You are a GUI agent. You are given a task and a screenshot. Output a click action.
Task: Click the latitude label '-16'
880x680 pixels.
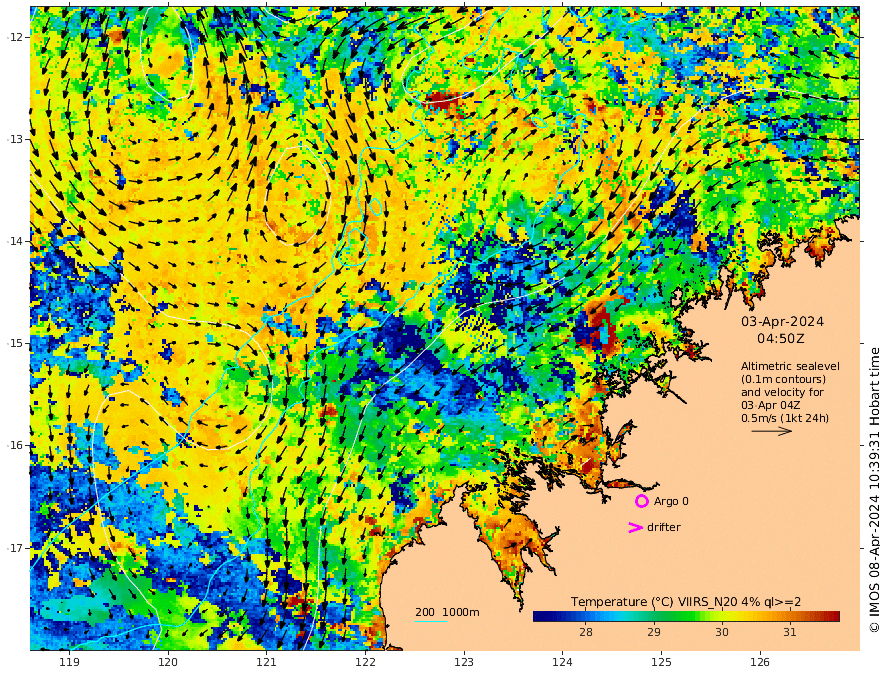tap(15, 445)
